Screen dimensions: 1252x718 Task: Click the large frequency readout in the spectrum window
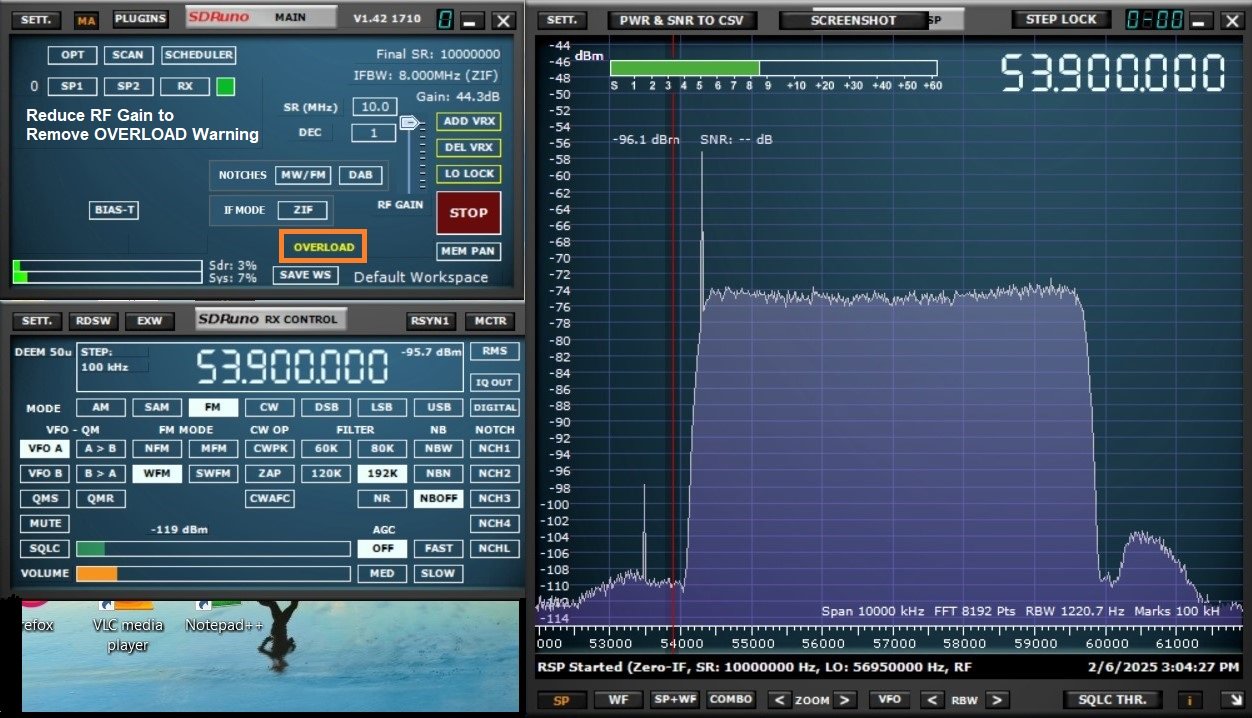(1113, 73)
